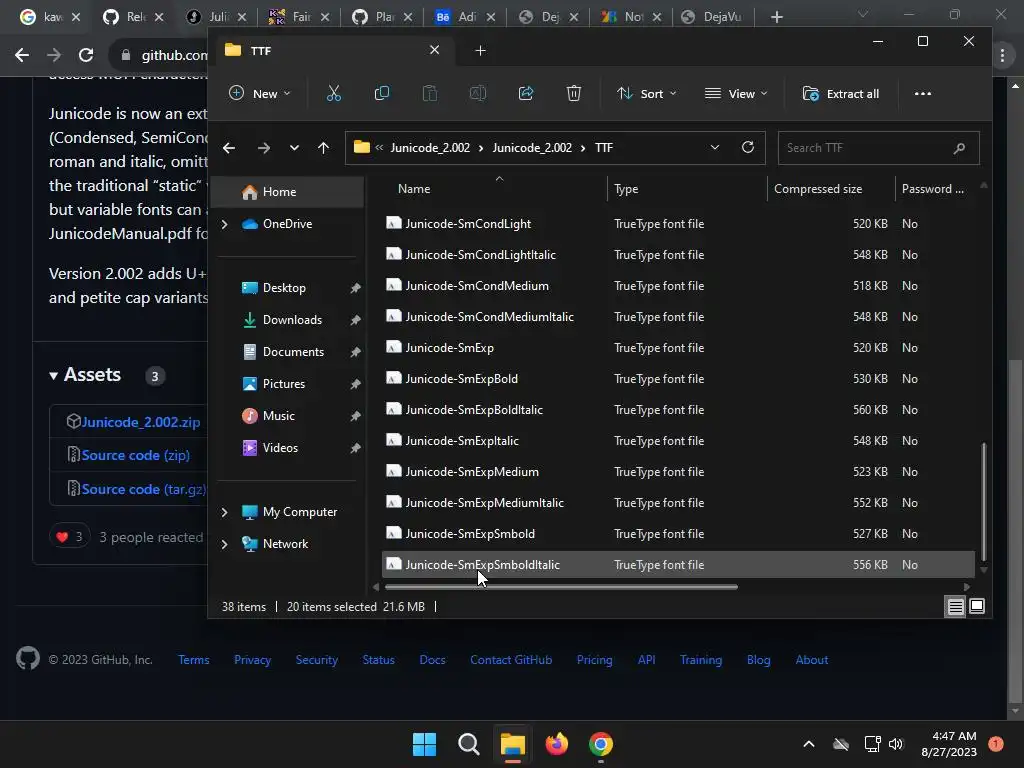Click Chrome's back arrow button
1024x768 pixels.
coord(22,55)
